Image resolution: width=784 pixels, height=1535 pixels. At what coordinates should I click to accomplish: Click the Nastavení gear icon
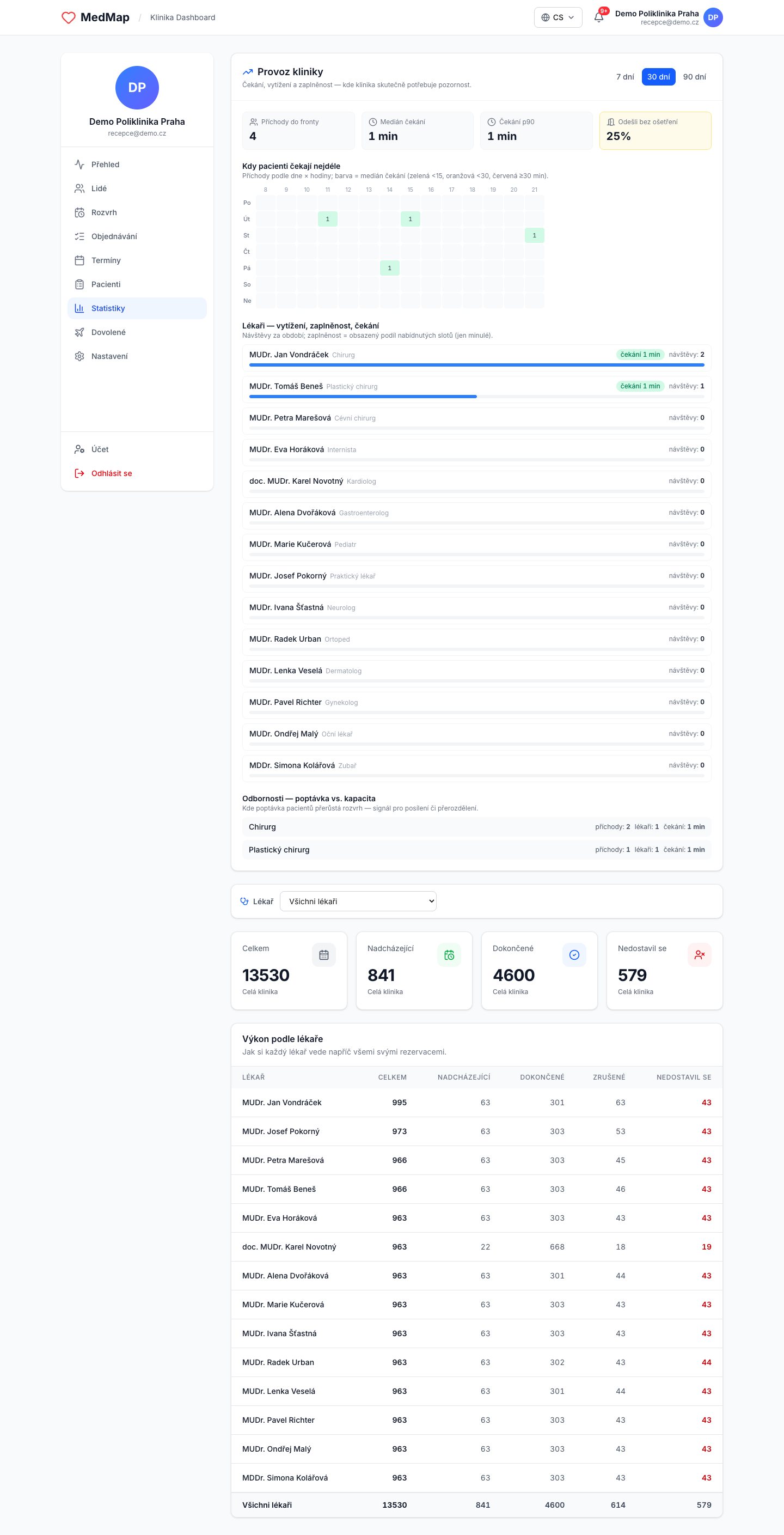tap(79, 356)
